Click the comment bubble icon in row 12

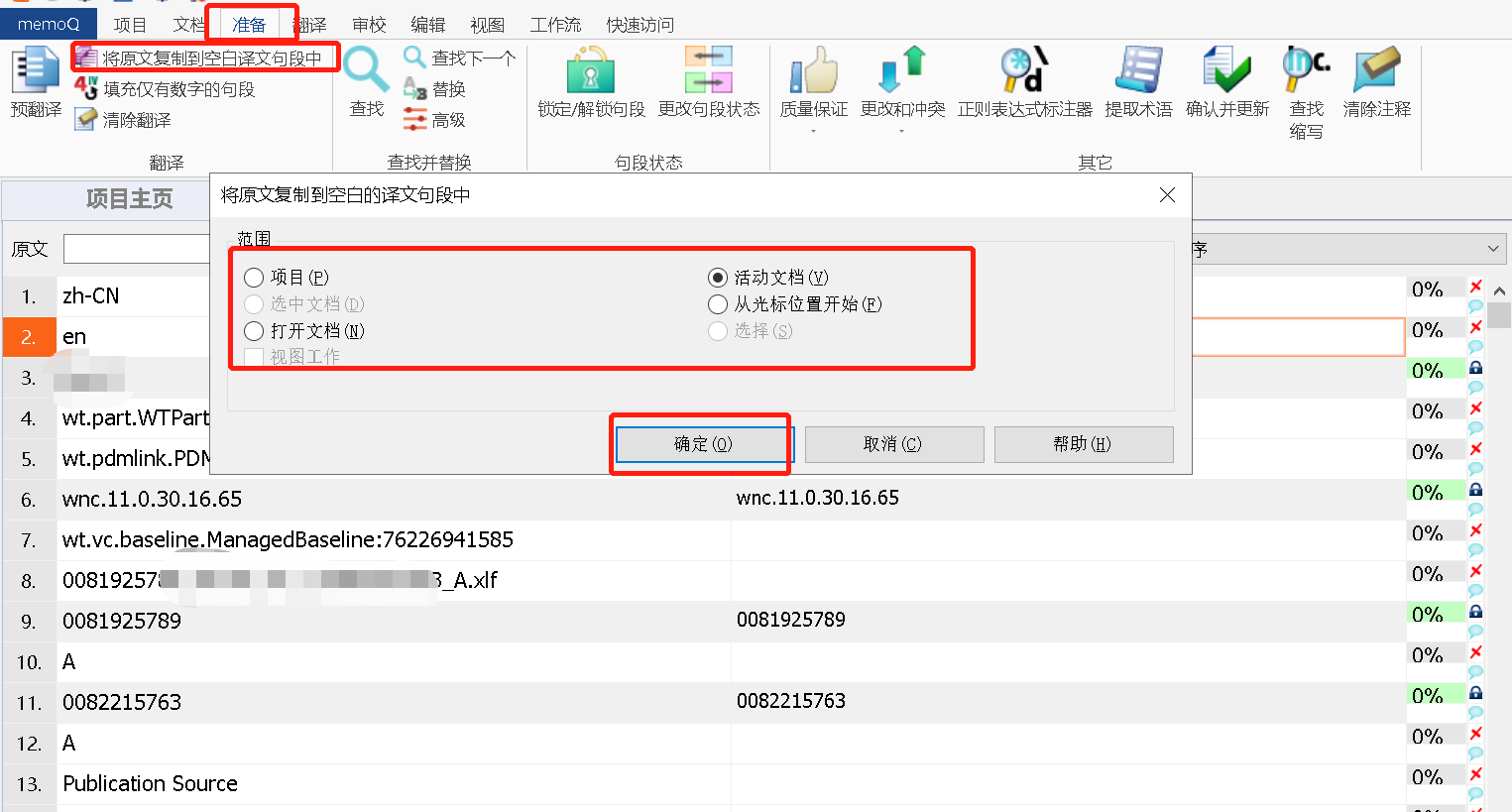[x=1475, y=753]
